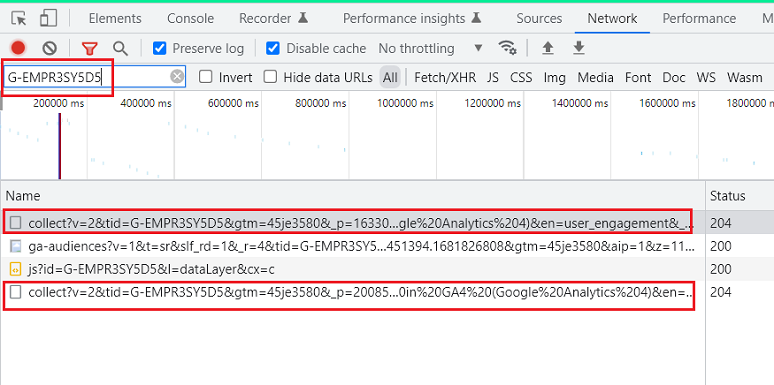Click the 200000 ms timeline marker label
The image size is (774, 385).
(x=58, y=104)
